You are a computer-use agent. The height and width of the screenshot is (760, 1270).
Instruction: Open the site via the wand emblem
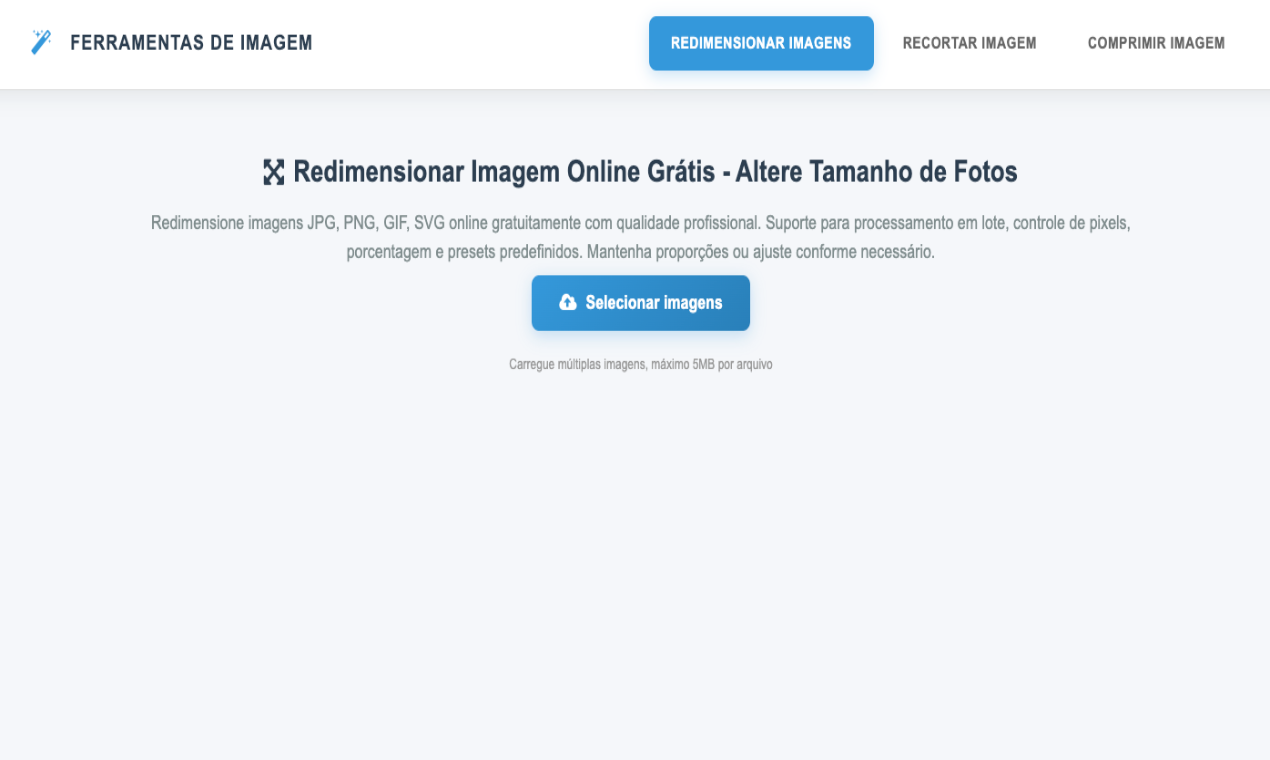pyautogui.click(x=41, y=42)
